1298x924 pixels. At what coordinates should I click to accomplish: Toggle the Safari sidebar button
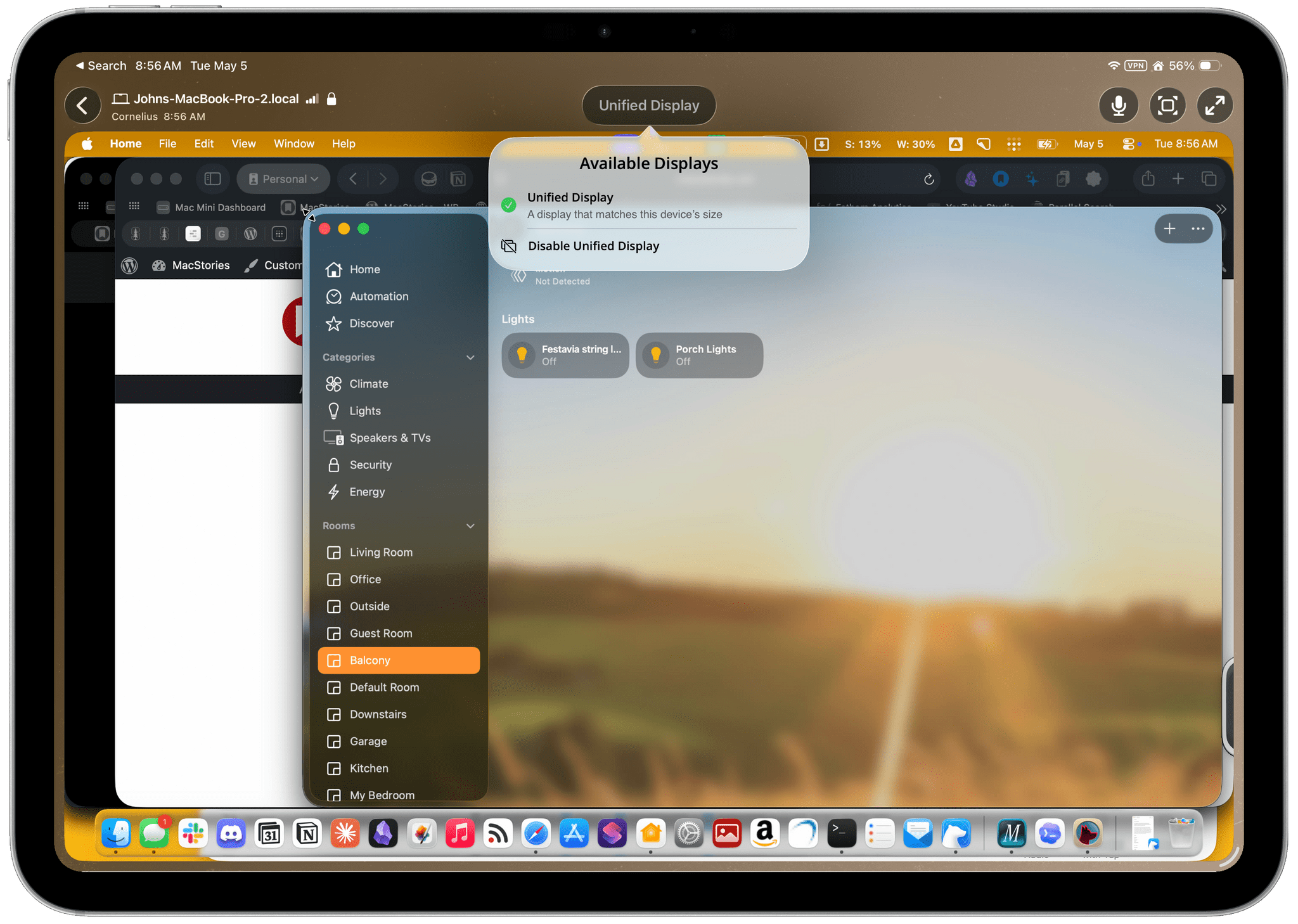(212, 179)
